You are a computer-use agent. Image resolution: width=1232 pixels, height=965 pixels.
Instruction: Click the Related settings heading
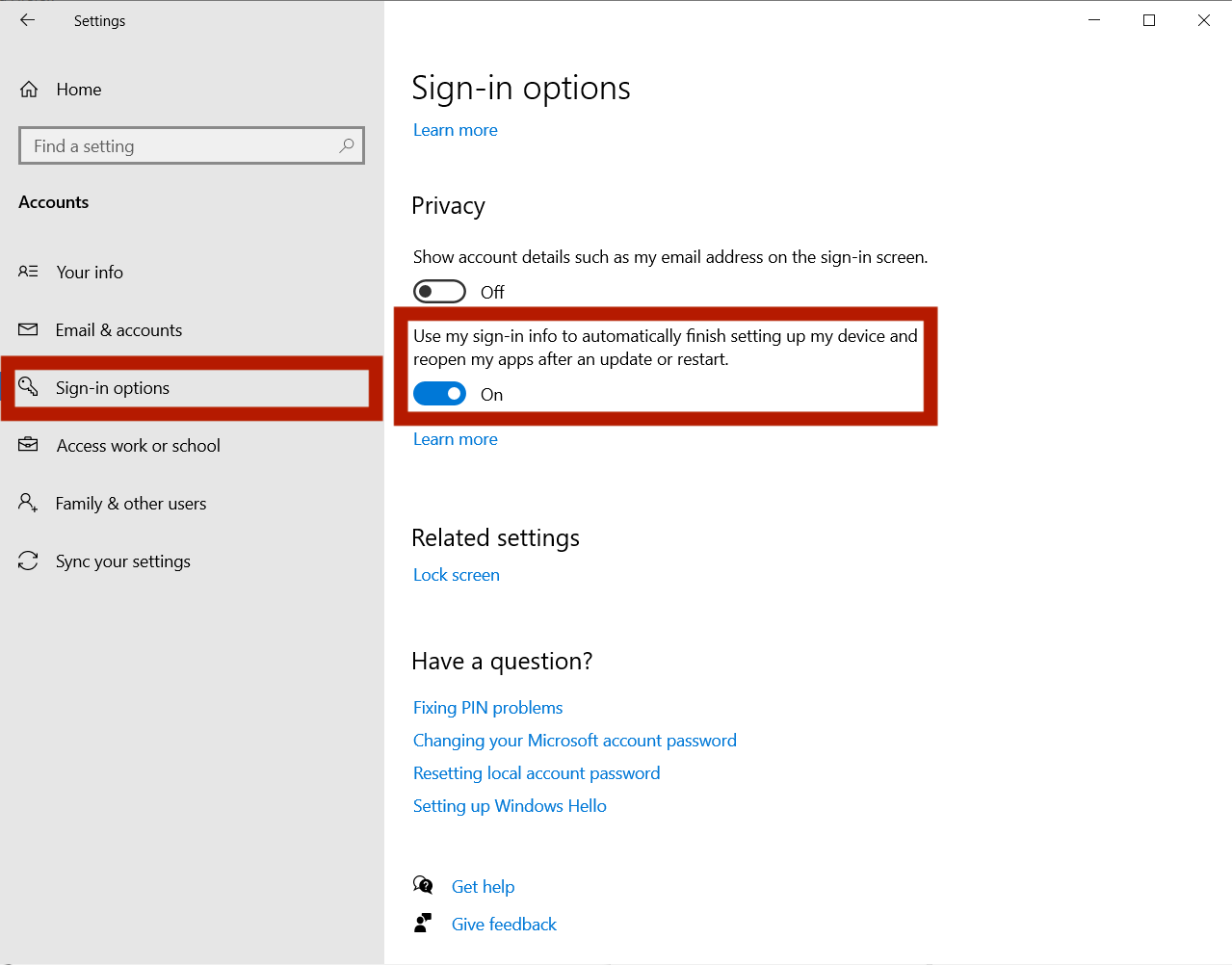click(496, 537)
